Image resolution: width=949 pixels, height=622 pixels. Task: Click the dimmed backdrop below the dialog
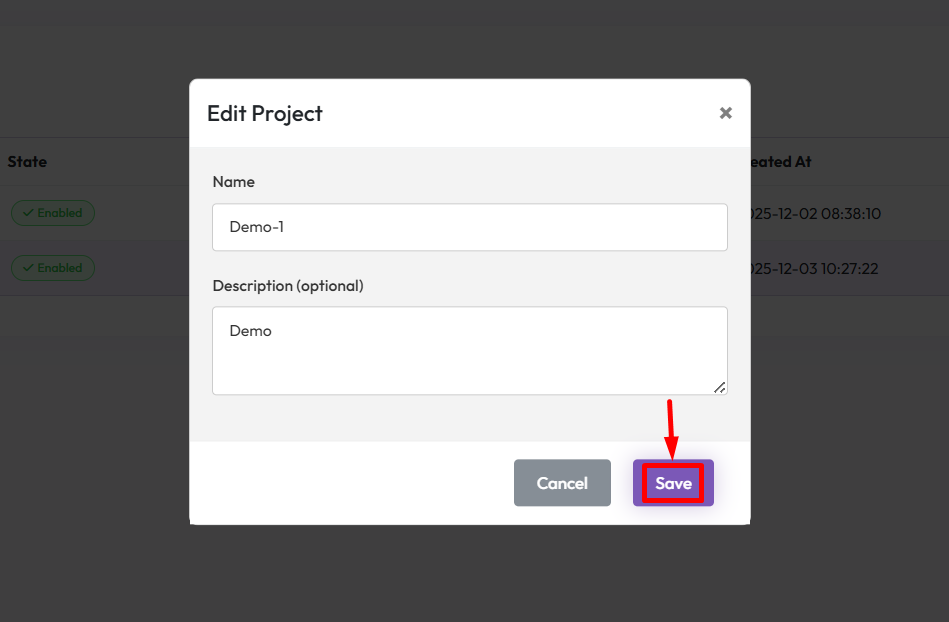tap(469, 575)
